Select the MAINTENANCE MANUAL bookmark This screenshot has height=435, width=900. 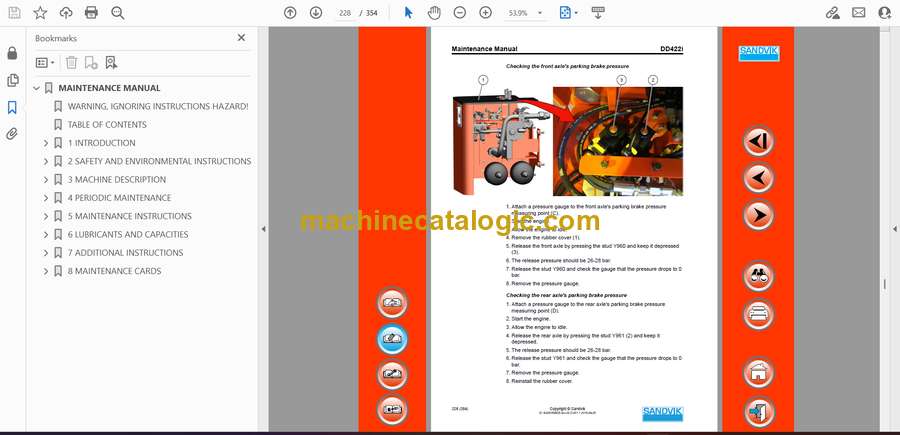tap(109, 88)
